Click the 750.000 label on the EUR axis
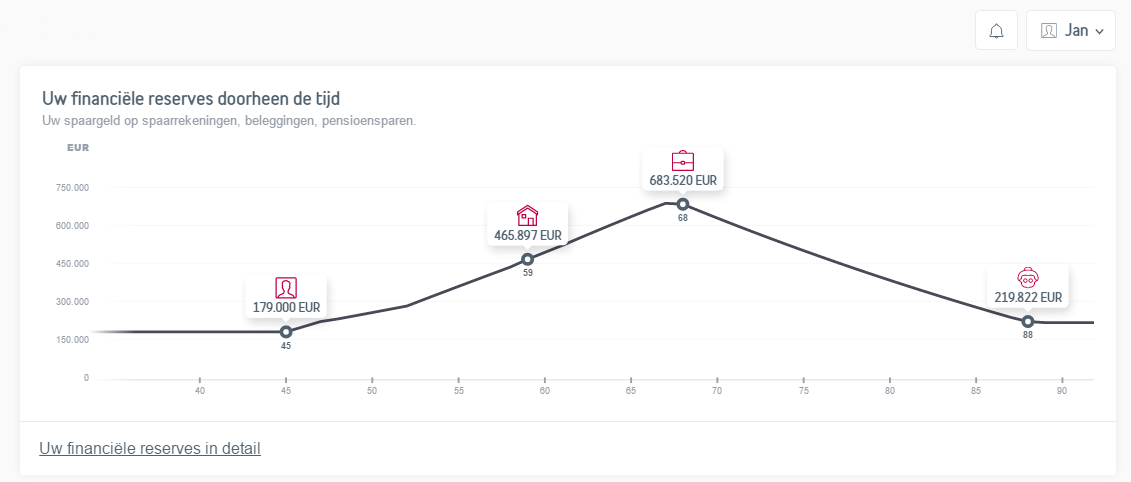This screenshot has width=1131, height=482. [x=73, y=188]
